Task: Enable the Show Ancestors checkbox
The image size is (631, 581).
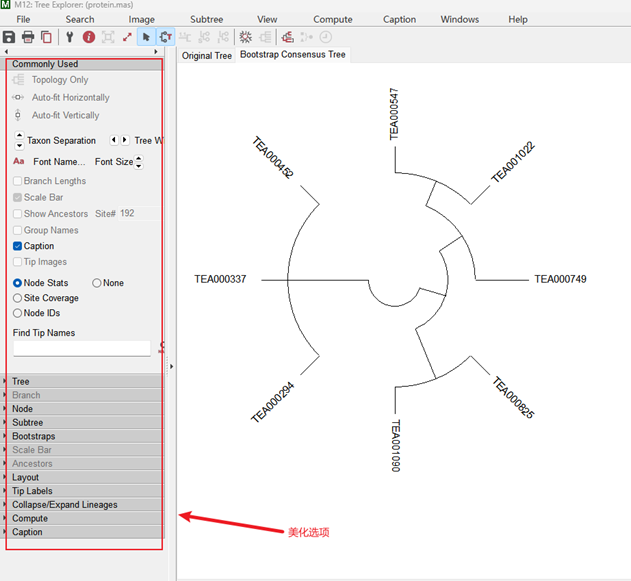Action: [17, 214]
